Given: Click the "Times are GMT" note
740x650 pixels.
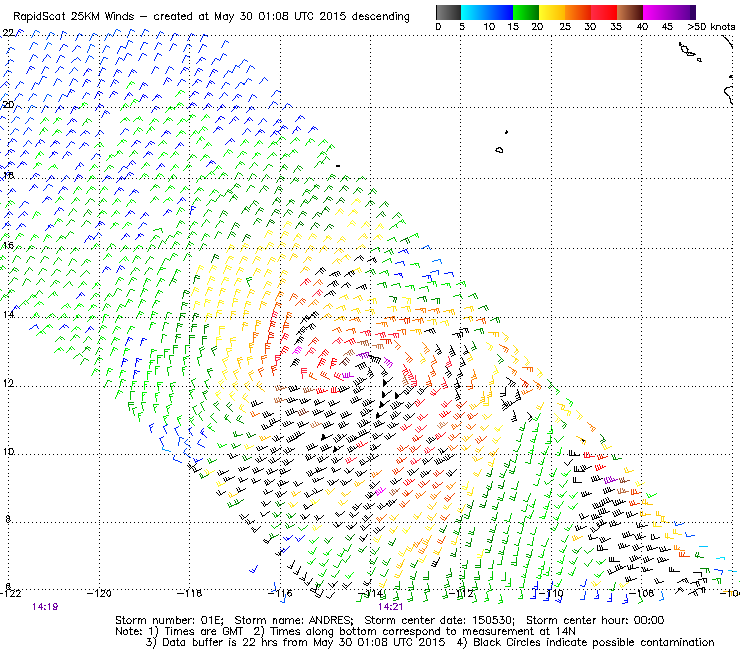Looking at the screenshot, I should [x=204, y=631].
